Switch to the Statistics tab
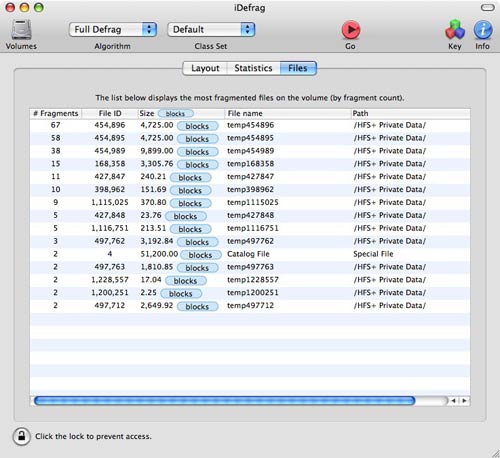500x458 pixels. [x=253, y=68]
